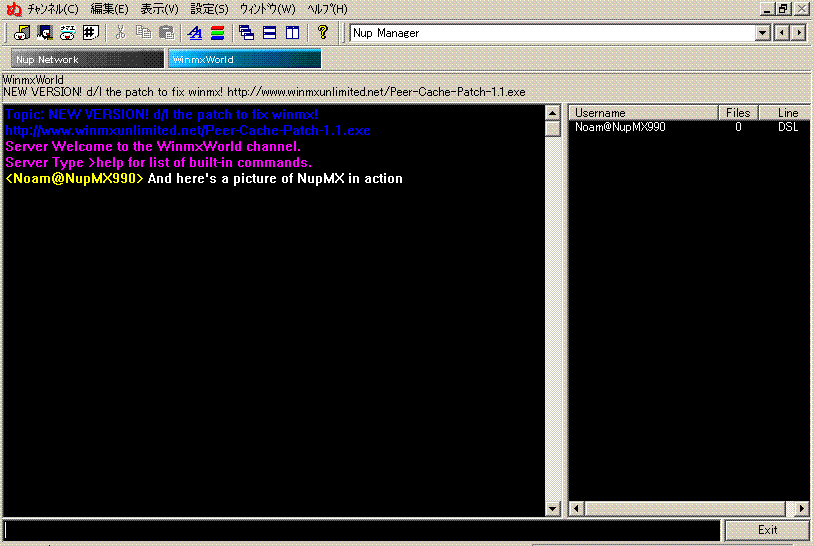Click the chat message input field
Image resolution: width=814 pixels, height=546 pixels.
point(362,530)
